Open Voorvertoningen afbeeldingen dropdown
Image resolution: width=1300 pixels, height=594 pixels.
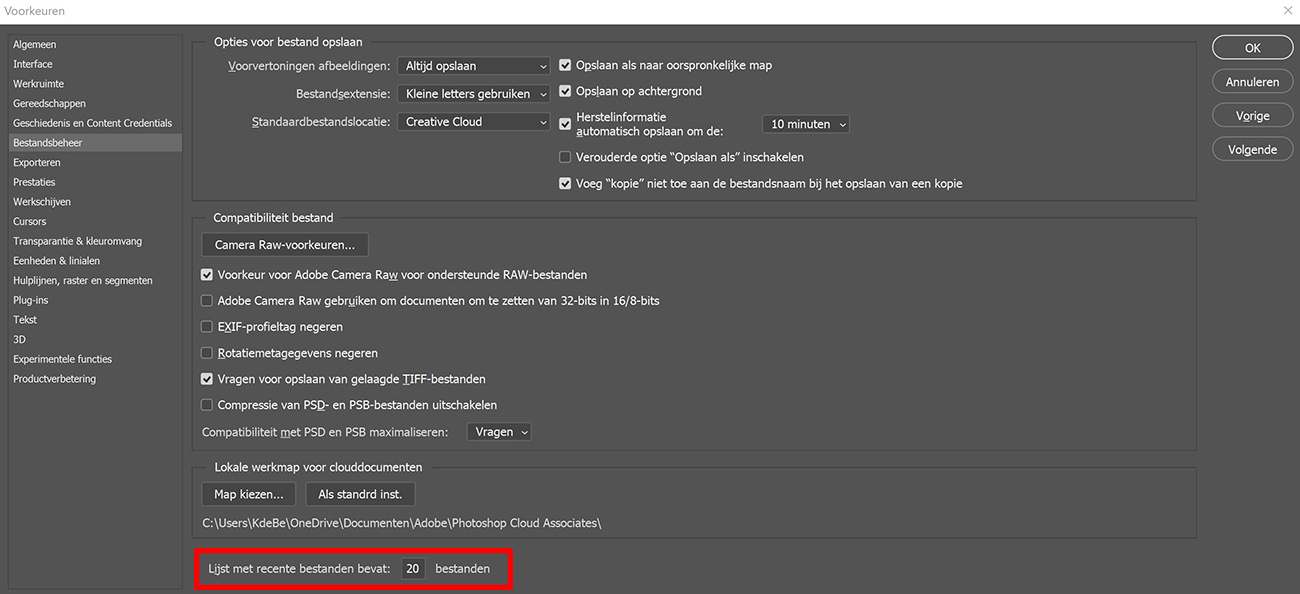474,66
